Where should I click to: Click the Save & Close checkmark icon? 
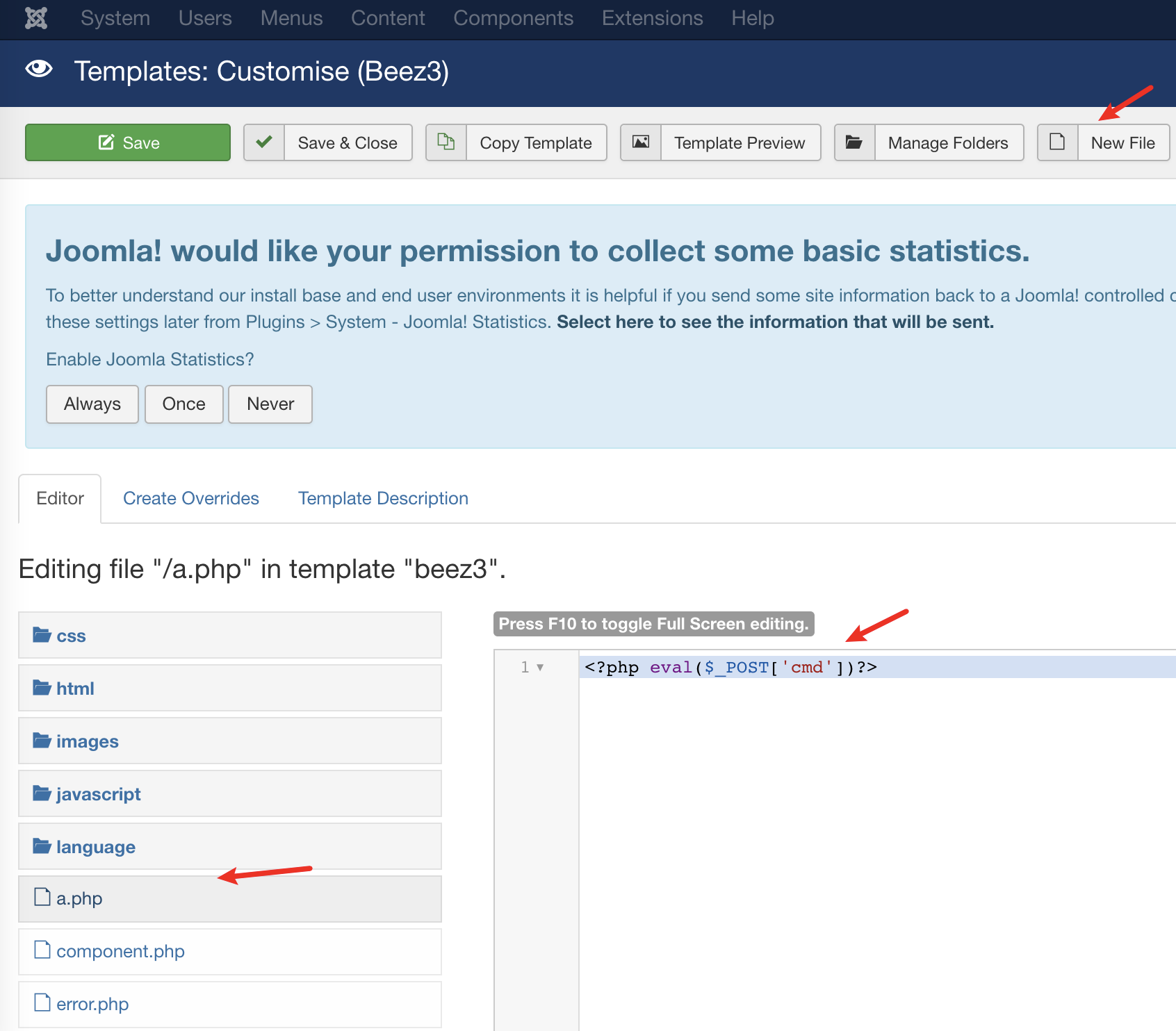tap(264, 142)
